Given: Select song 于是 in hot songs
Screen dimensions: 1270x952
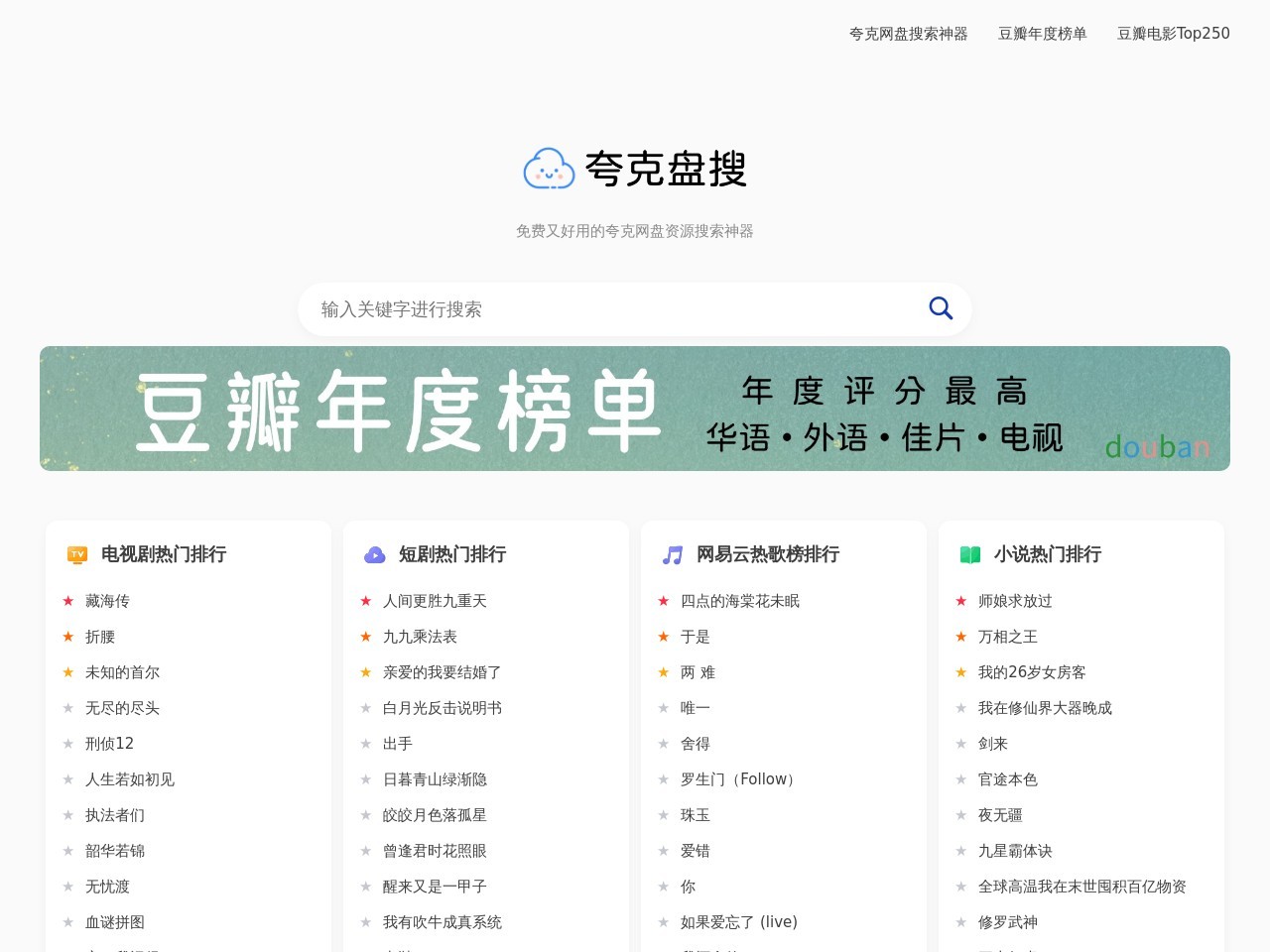Looking at the screenshot, I should click(696, 637).
